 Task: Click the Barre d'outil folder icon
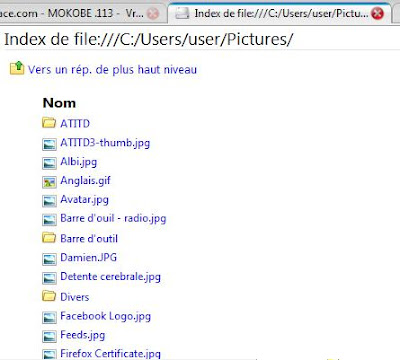pyautogui.click(x=49, y=238)
